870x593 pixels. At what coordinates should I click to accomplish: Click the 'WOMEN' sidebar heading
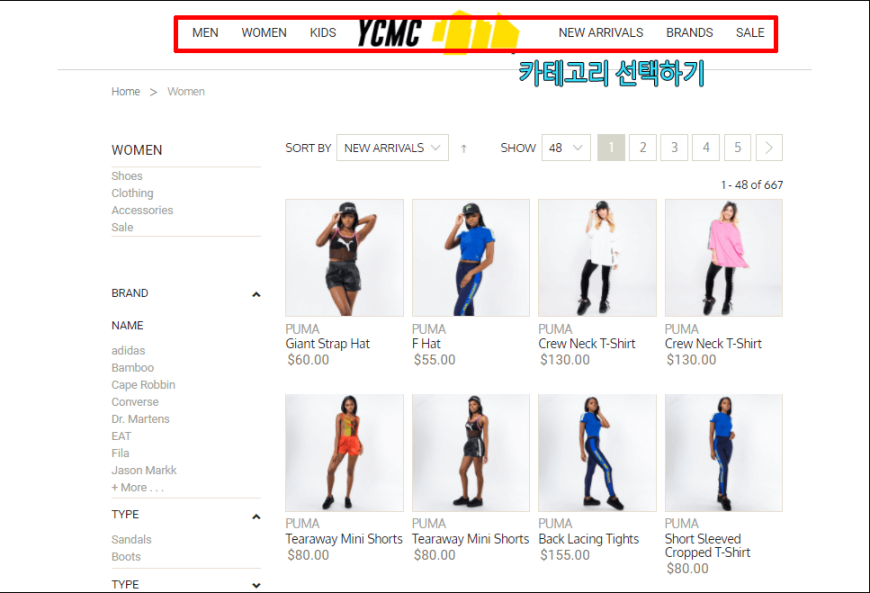click(136, 150)
